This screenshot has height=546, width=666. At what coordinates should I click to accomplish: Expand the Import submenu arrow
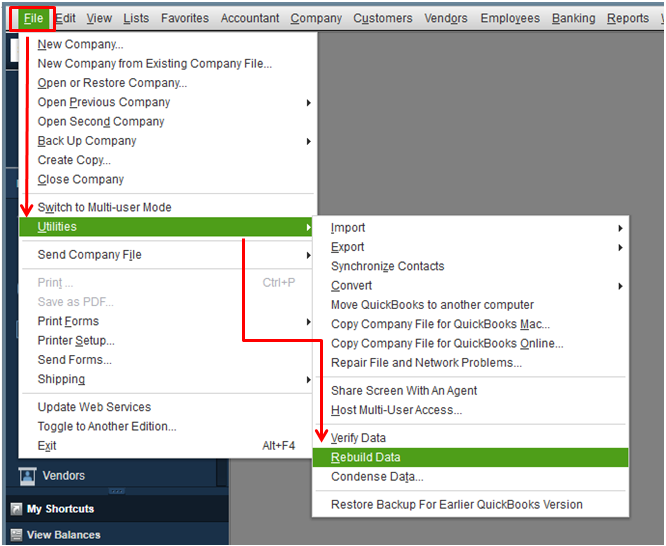click(x=621, y=228)
